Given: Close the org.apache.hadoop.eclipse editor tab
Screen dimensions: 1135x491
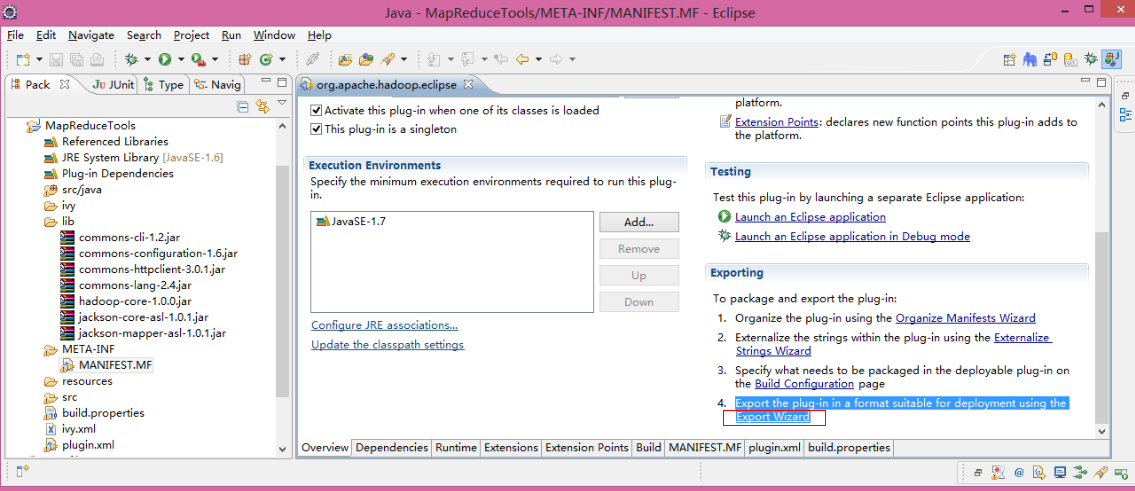Looking at the screenshot, I should pyautogui.click(x=468, y=85).
